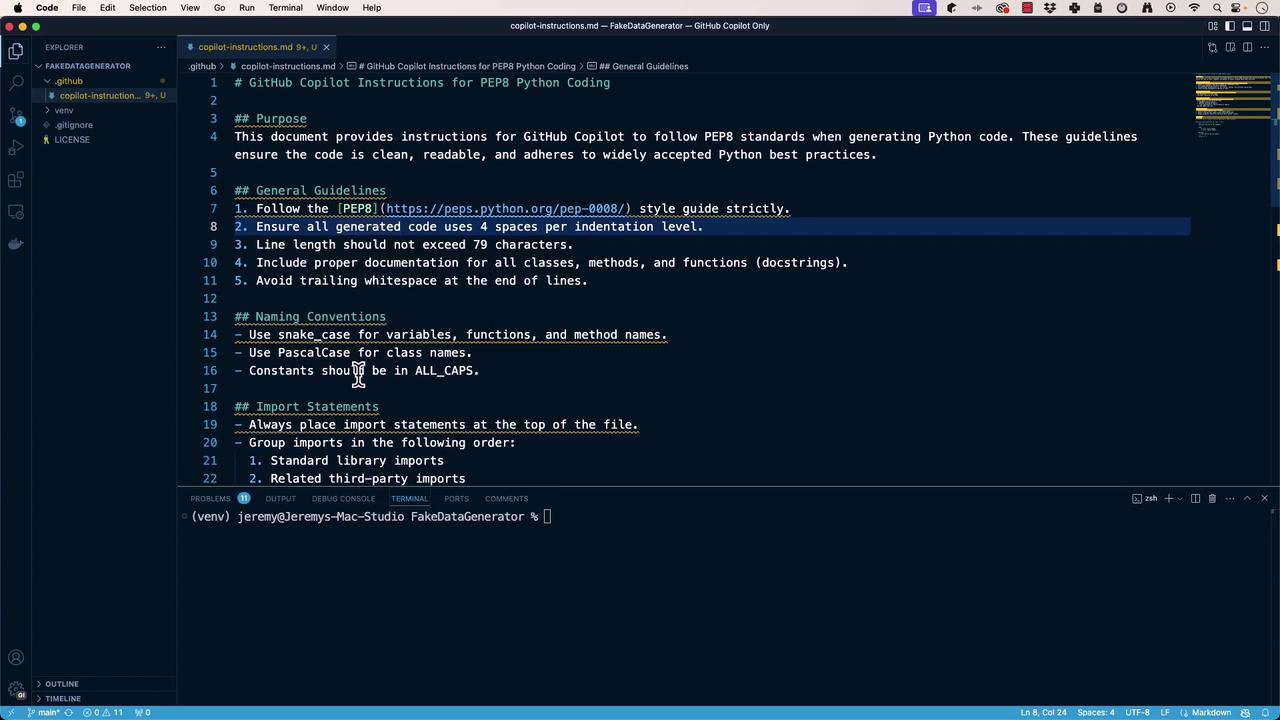The width and height of the screenshot is (1280, 720).
Task: Maximize the panel with the chevron-up icon
Action: click(1247, 498)
